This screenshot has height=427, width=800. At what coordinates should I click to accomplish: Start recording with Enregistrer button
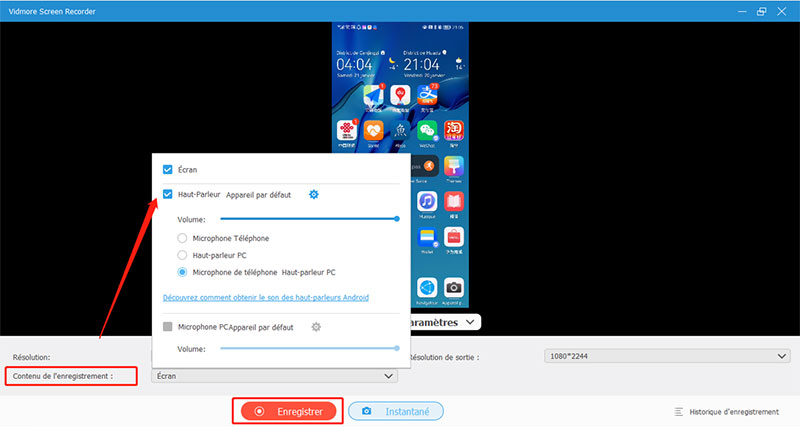pos(288,411)
